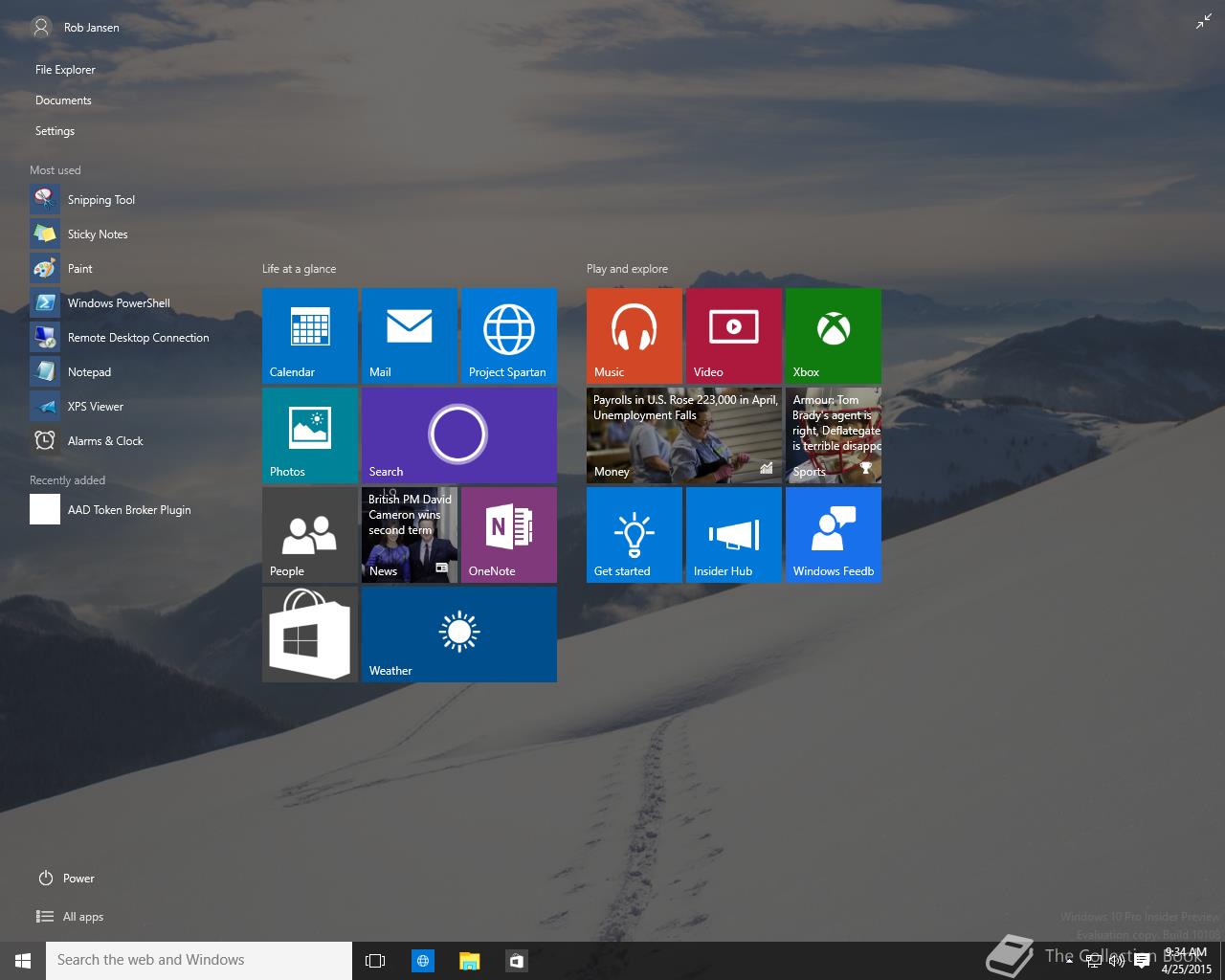Open File Explorer link in Start
Viewport: 1225px width, 980px height.
[x=65, y=70]
